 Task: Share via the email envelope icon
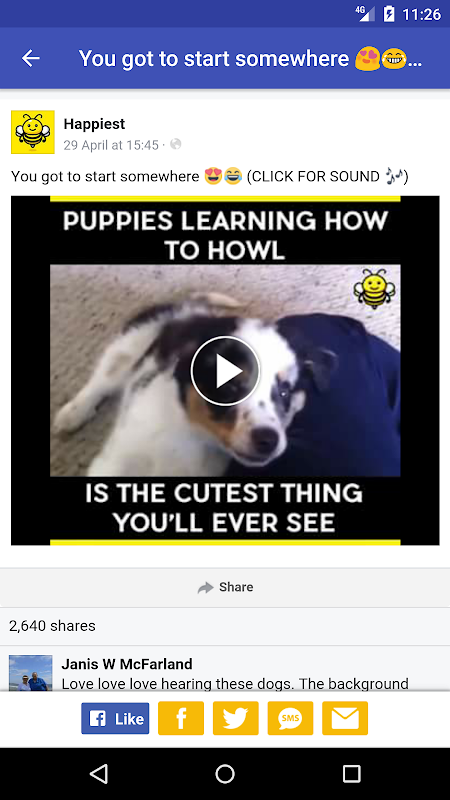[x=345, y=718]
